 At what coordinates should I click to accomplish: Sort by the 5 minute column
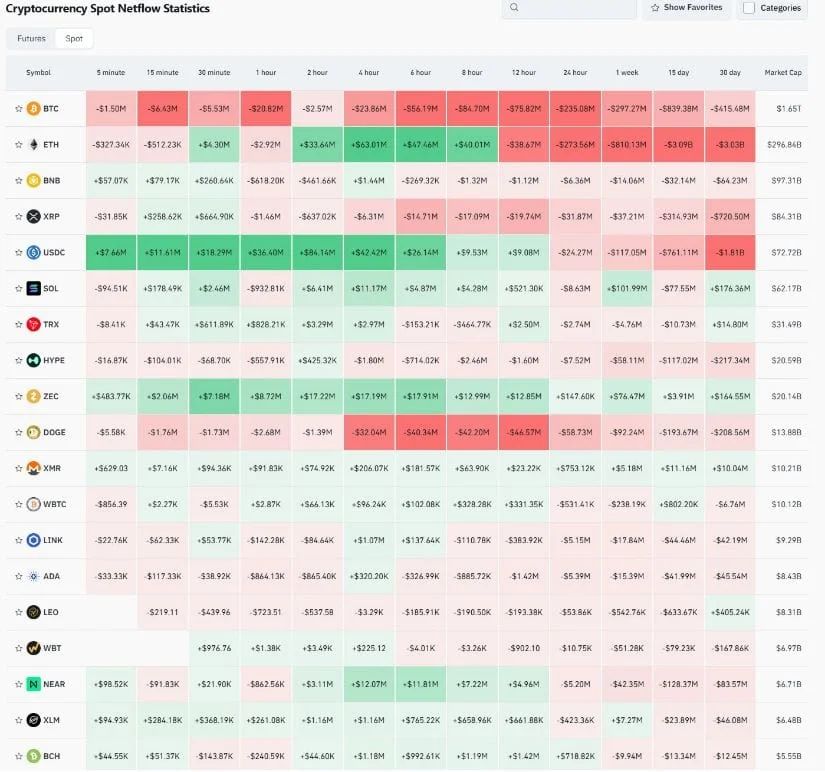point(111,73)
